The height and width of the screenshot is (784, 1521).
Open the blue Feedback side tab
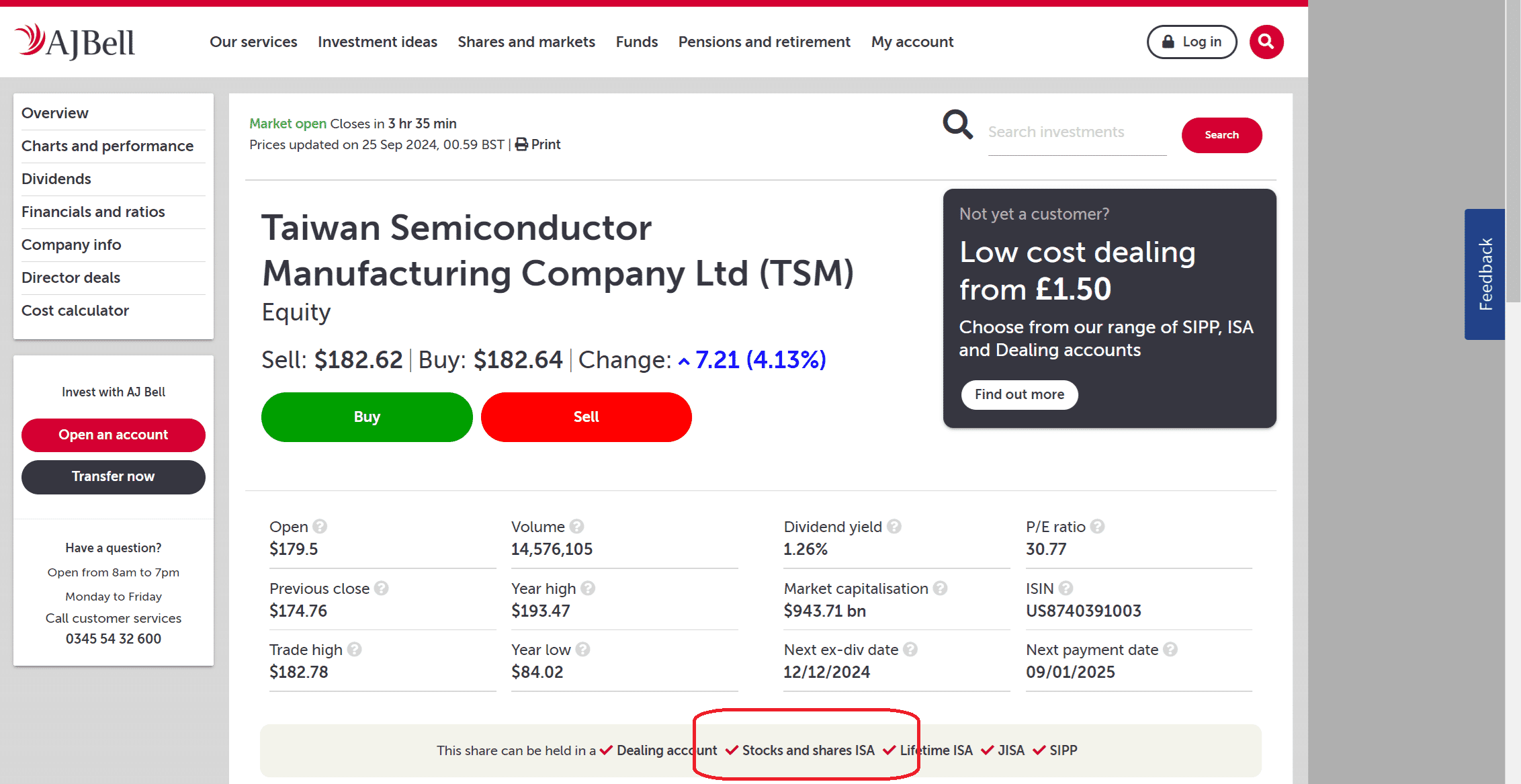pyautogui.click(x=1485, y=274)
